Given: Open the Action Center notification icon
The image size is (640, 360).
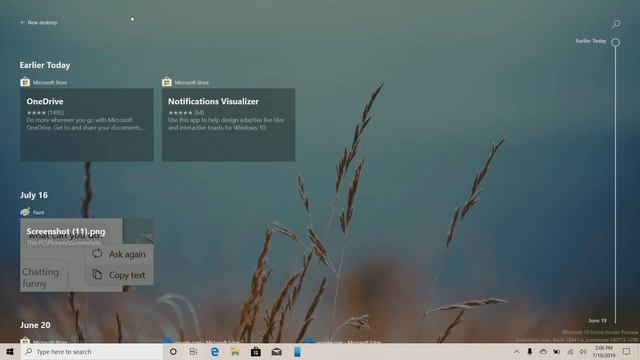Looking at the screenshot, I should (x=627, y=351).
